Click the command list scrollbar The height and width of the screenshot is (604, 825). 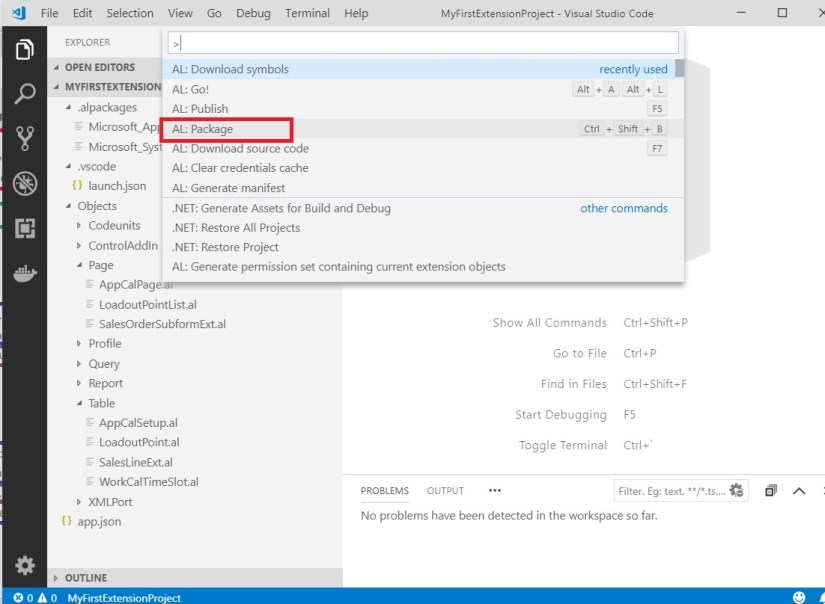click(680, 68)
